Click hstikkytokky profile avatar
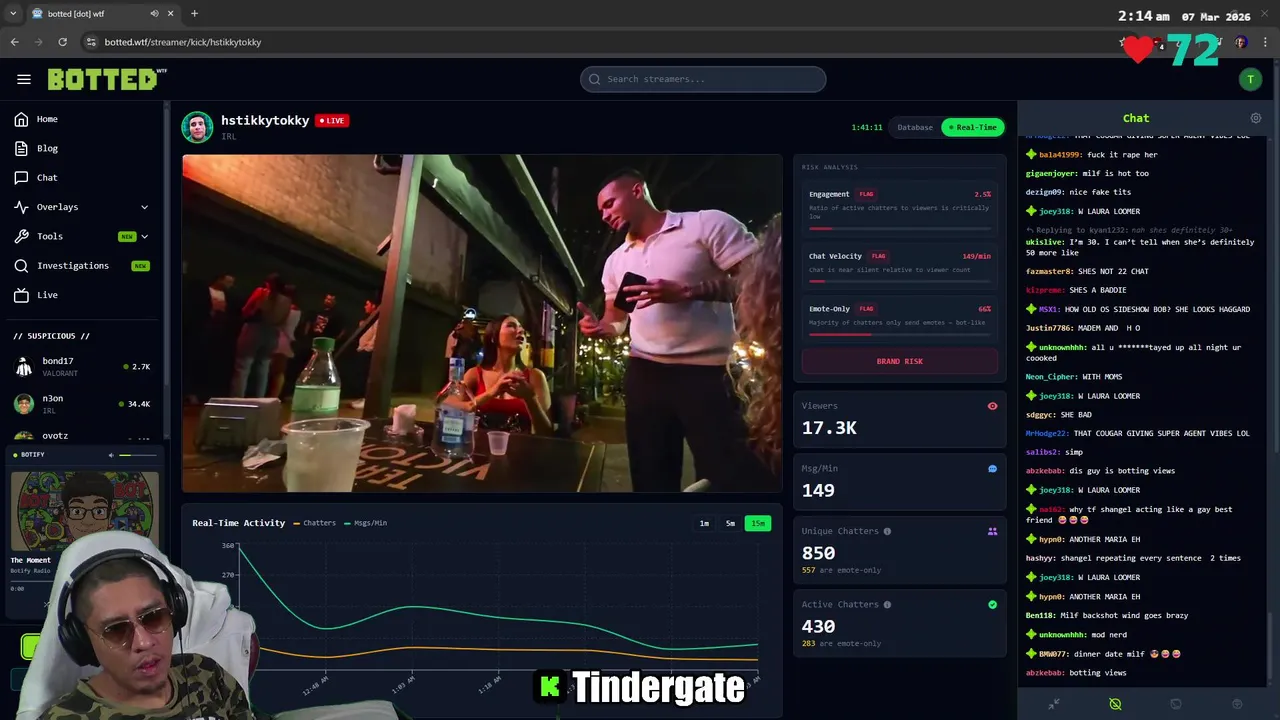This screenshot has height=720, width=1280. click(x=197, y=127)
